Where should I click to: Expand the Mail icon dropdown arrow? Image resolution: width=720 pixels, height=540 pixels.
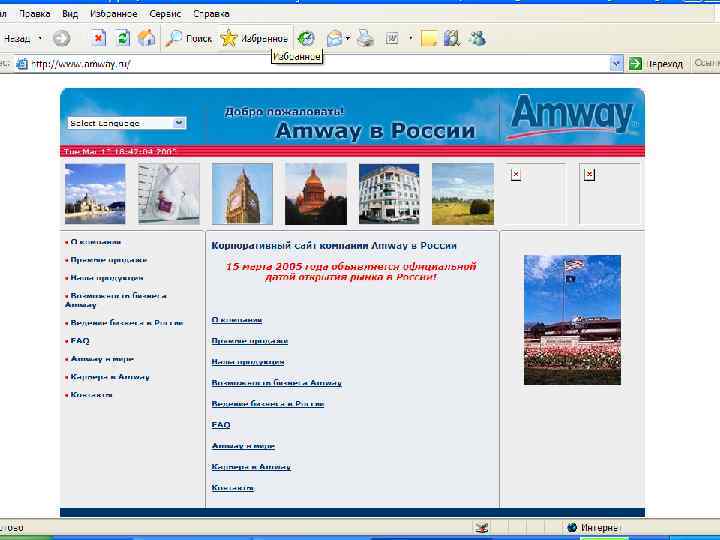point(348,39)
